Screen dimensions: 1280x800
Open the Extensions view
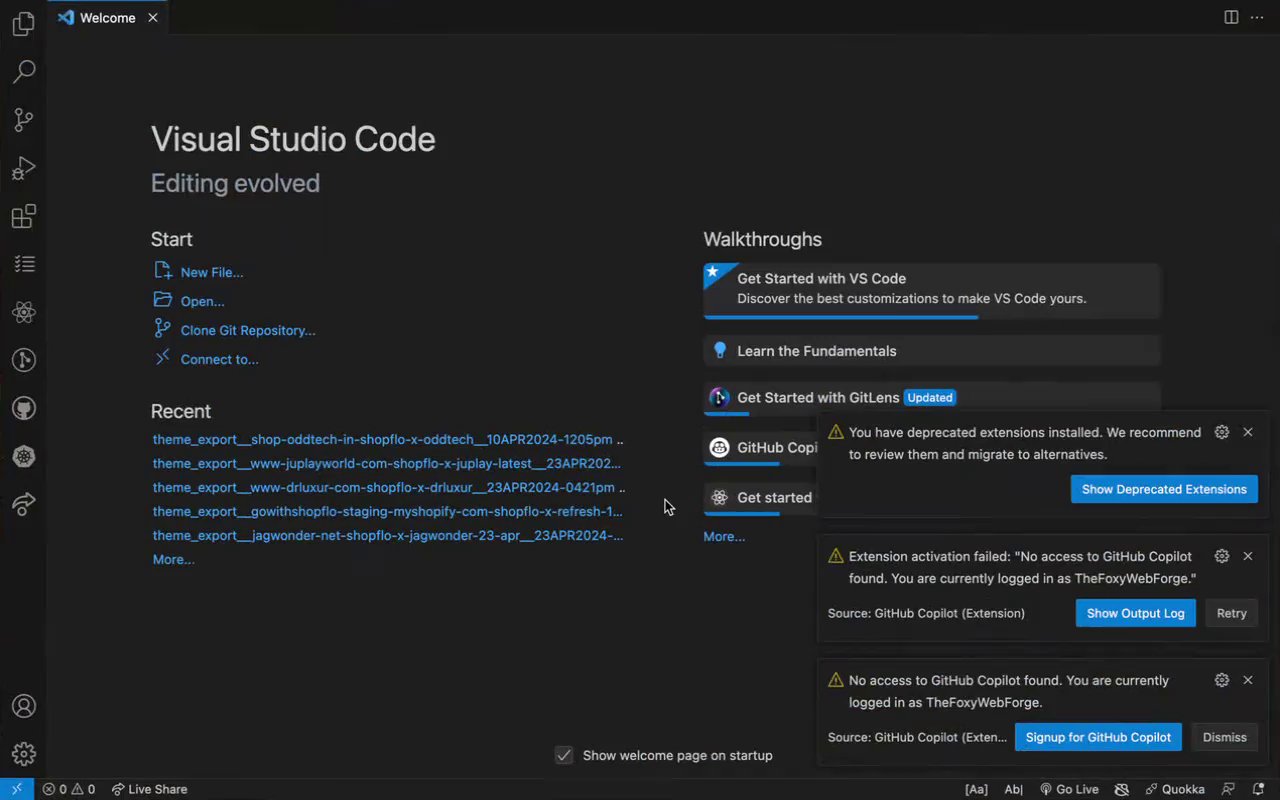click(23, 217)
